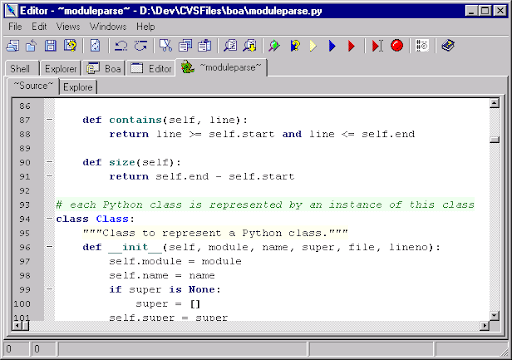
Task: Click line number 93 in the margin
Action: 25,205
